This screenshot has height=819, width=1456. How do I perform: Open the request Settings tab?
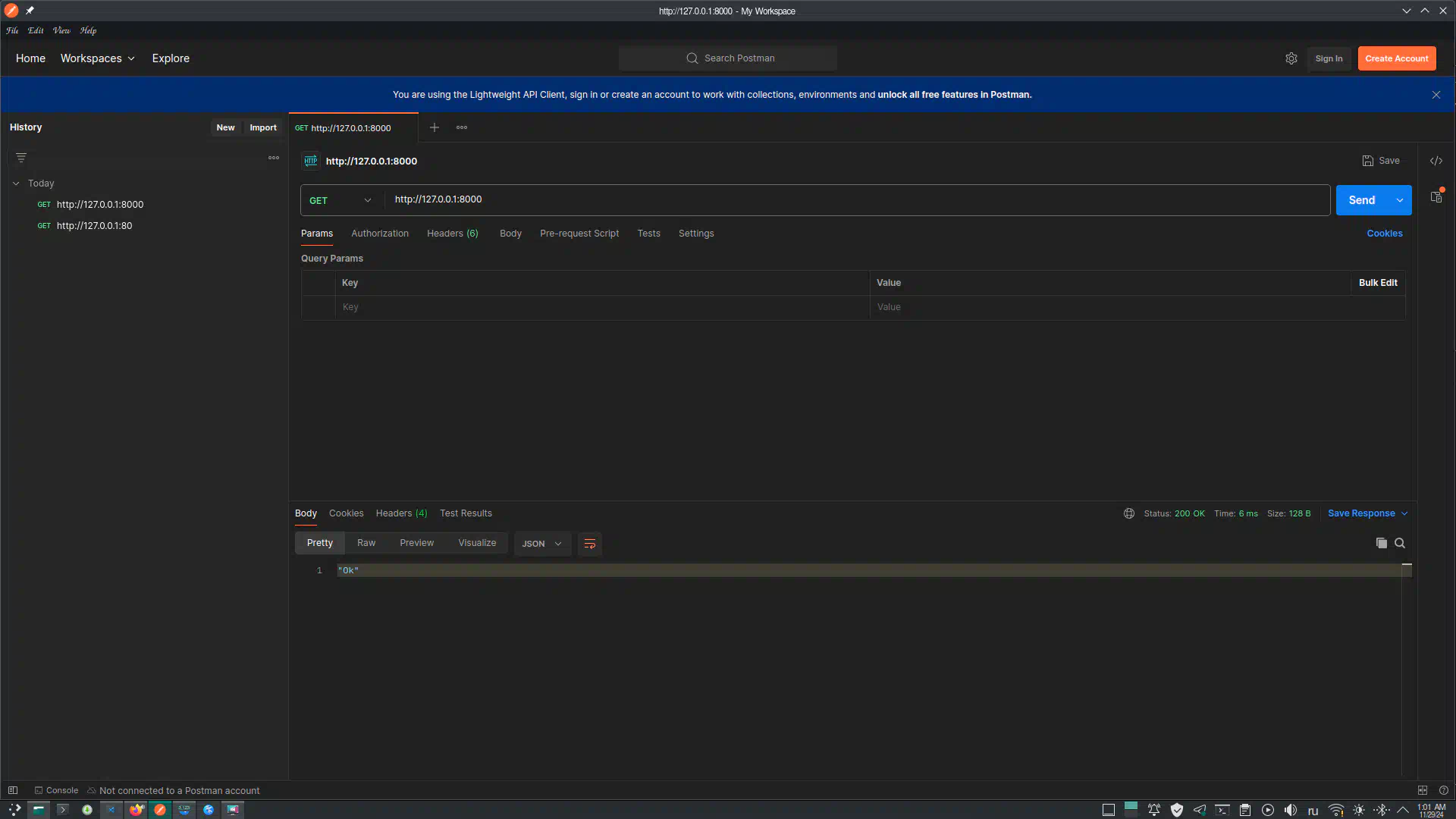(696, 234)
